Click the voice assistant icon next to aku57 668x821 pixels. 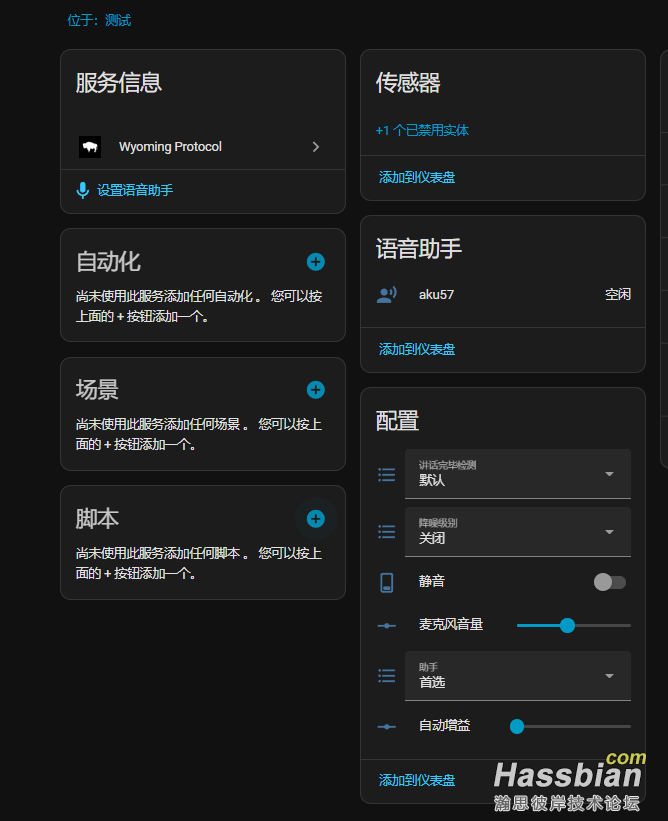coord(387,295)
